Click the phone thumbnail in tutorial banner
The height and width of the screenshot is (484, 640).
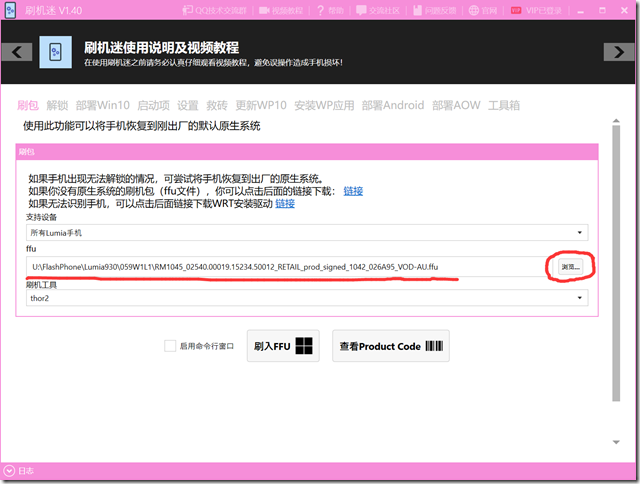(x=55, y=52)
